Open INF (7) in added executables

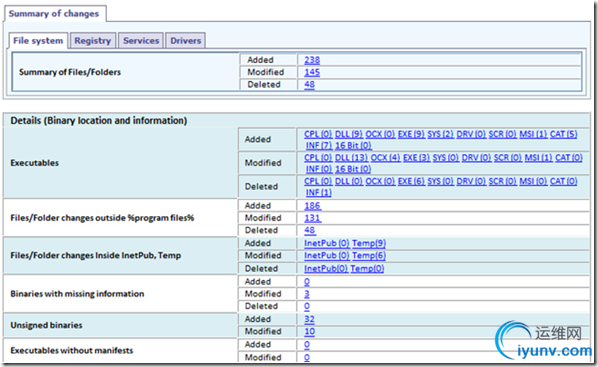point(319,145)
